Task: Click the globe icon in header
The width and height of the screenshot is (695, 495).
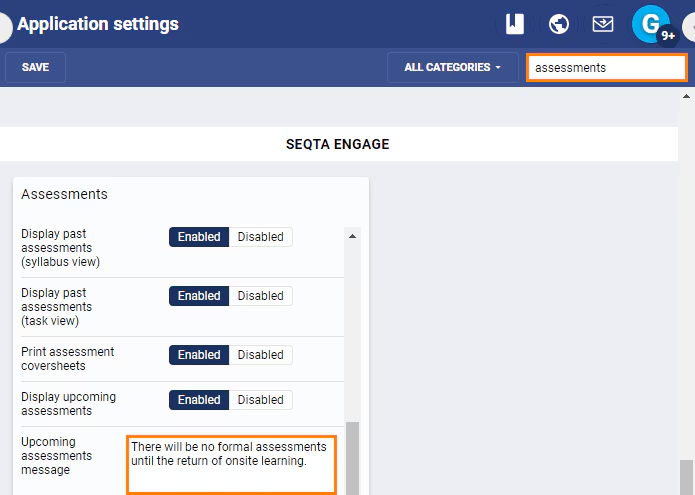Action: click(x=558, y=24)
